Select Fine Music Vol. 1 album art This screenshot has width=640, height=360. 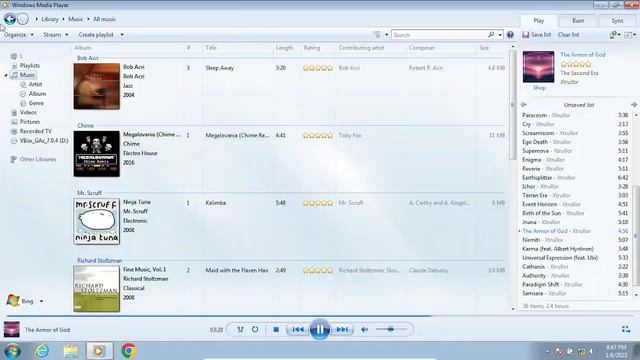97,289
